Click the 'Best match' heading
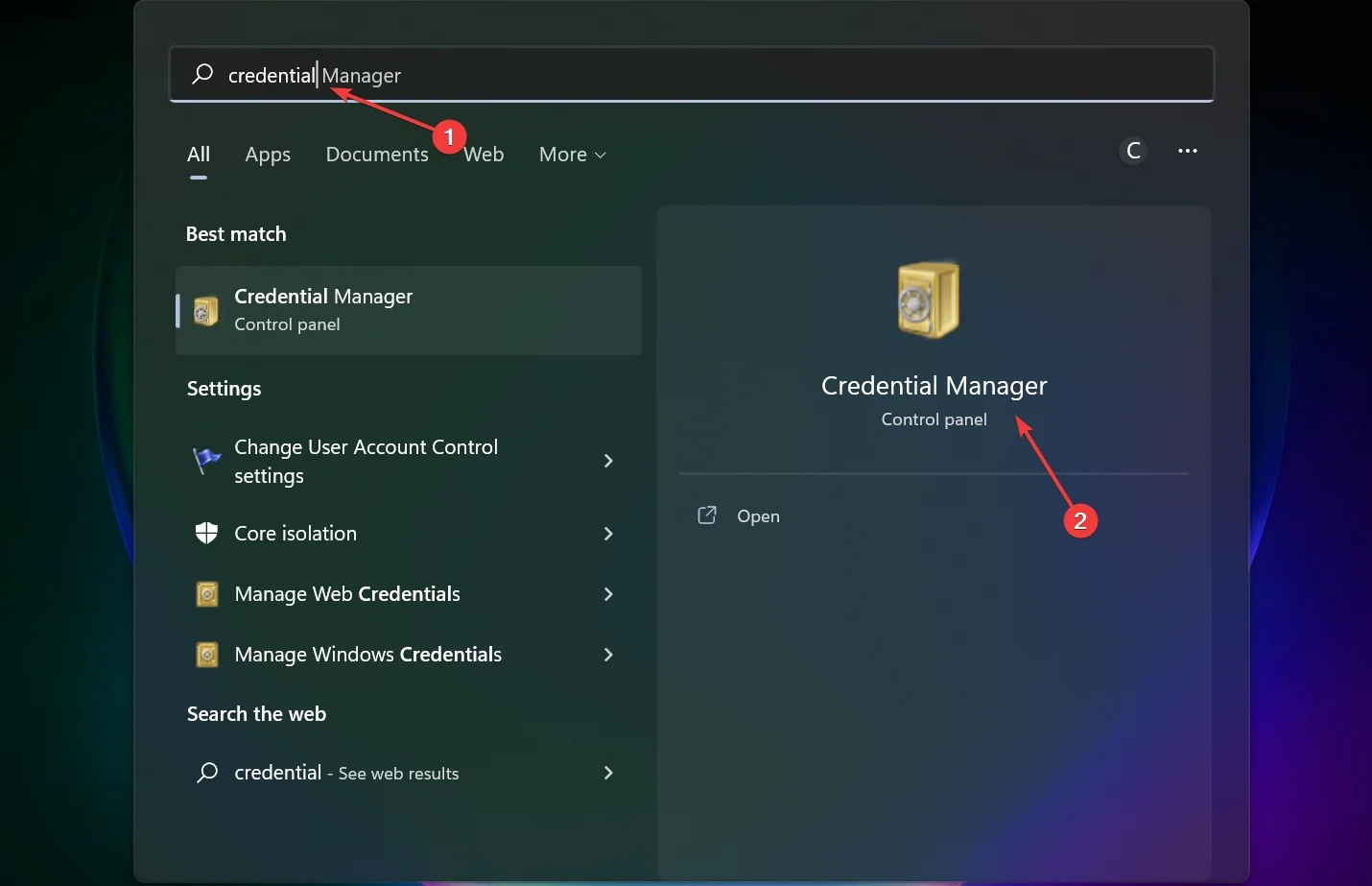The width and height of the screenshot is (1372, 886). (236, 234)
